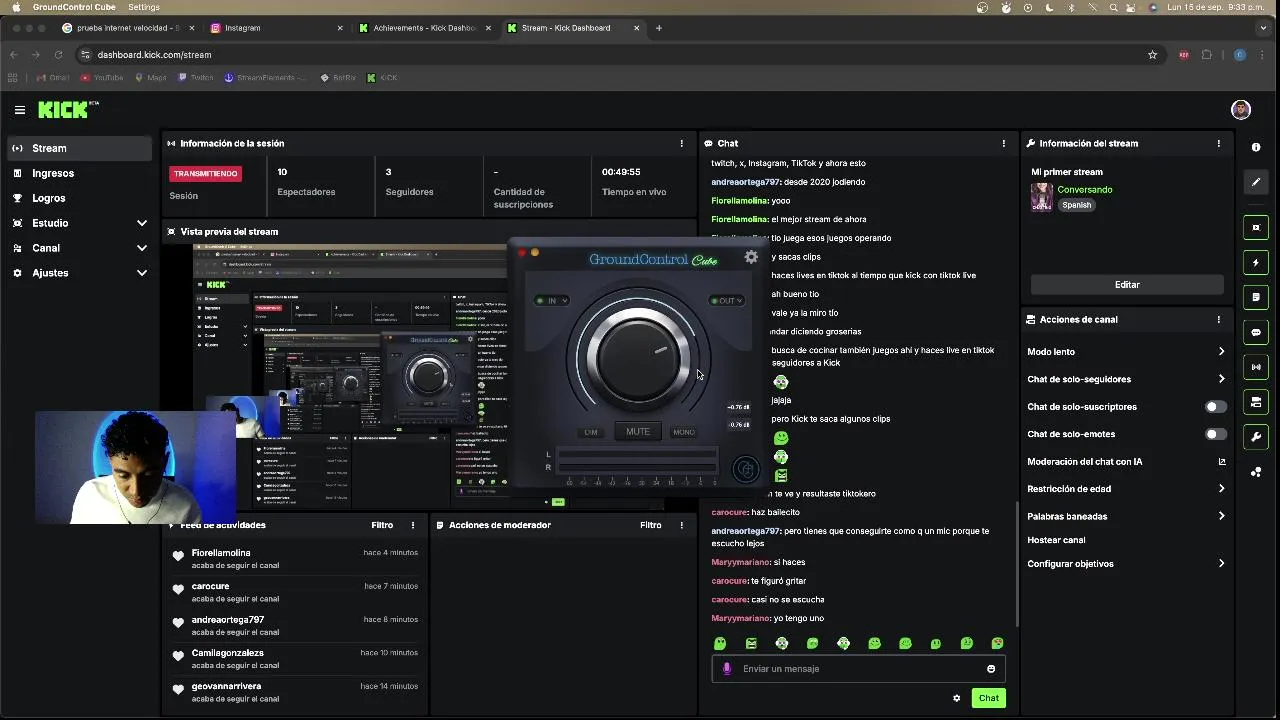Viewport: 1280px width, 720px height.
Task: Click the wrench icon in right rail
Action: [x=1256, y=437]
